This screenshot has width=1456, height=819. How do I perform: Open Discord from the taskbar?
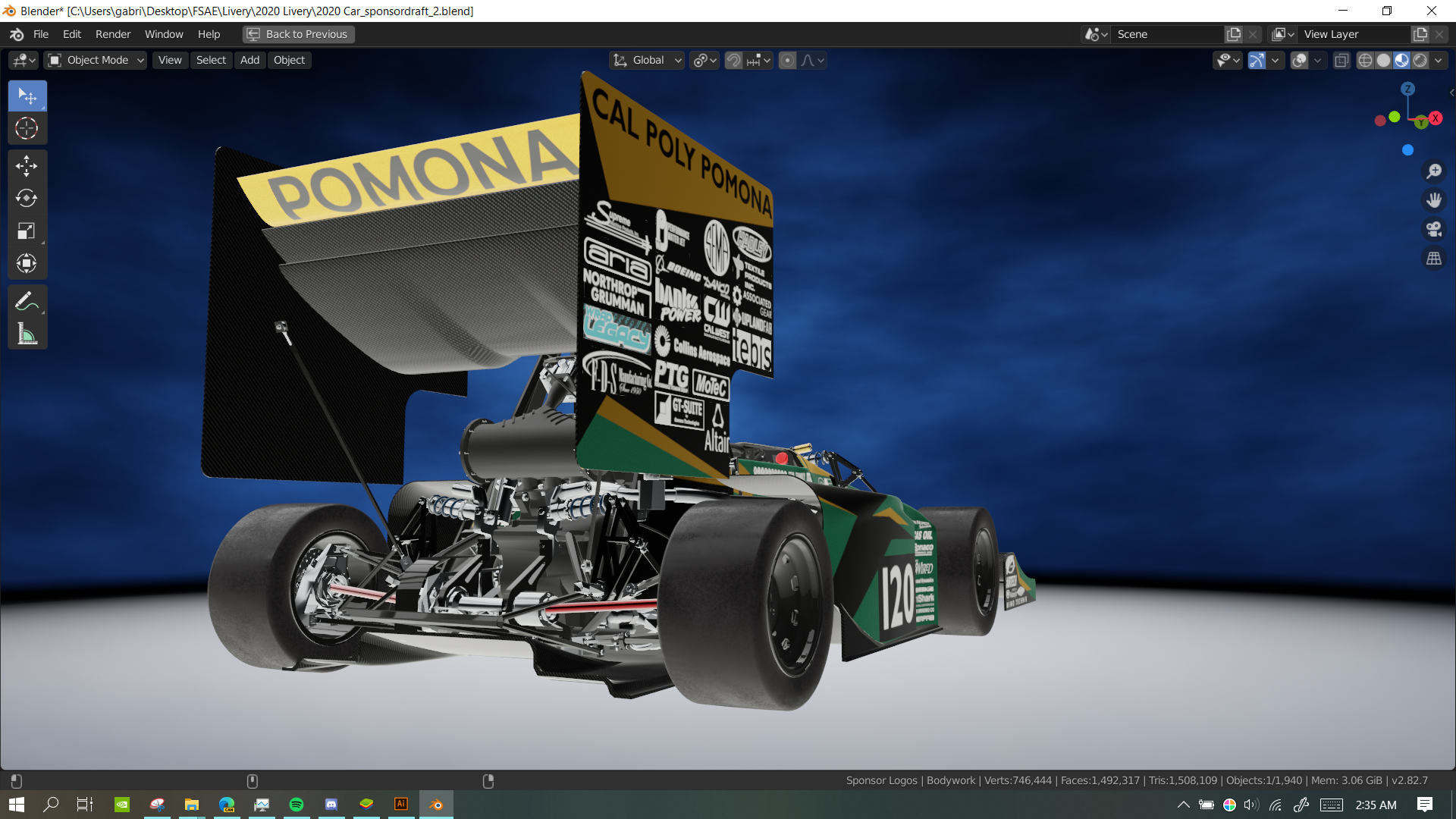tap(331, 805)
